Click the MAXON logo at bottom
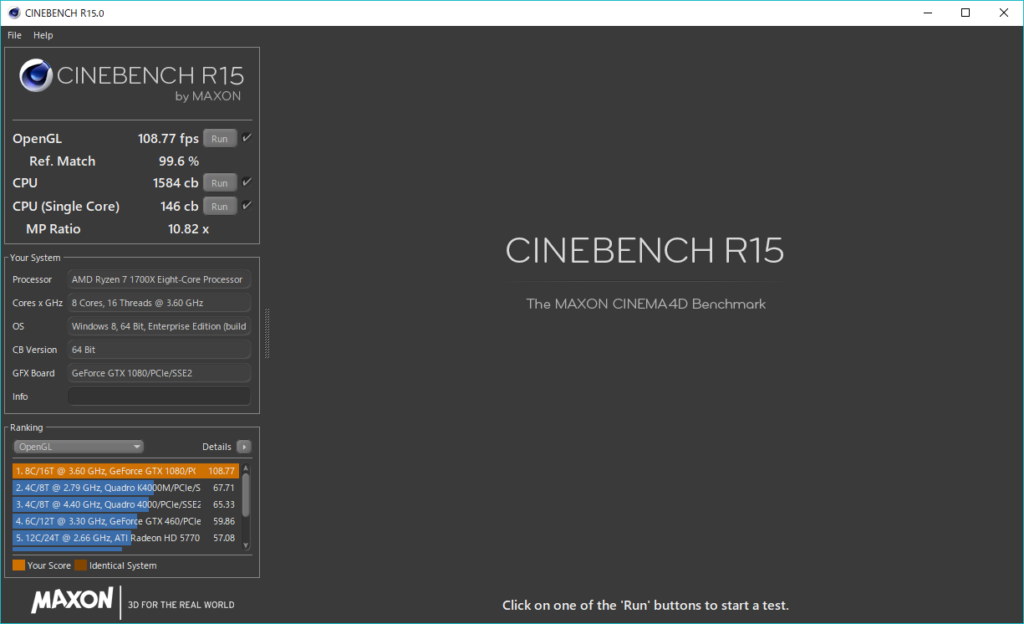Screen dimensions: 1024x624 click(x=72, y=600)
